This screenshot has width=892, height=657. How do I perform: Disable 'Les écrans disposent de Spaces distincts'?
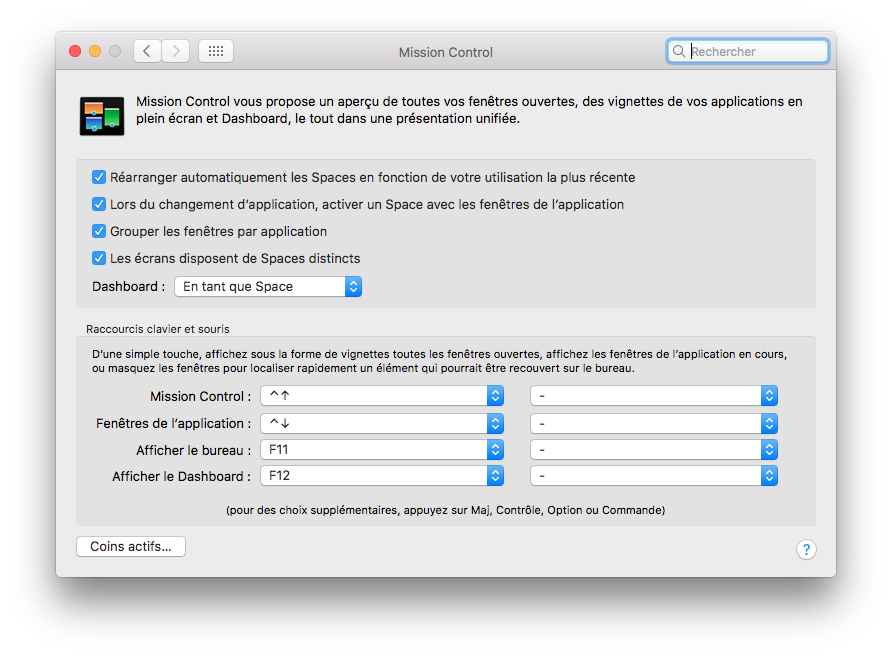pyautogui.click(x=99, y=257)
